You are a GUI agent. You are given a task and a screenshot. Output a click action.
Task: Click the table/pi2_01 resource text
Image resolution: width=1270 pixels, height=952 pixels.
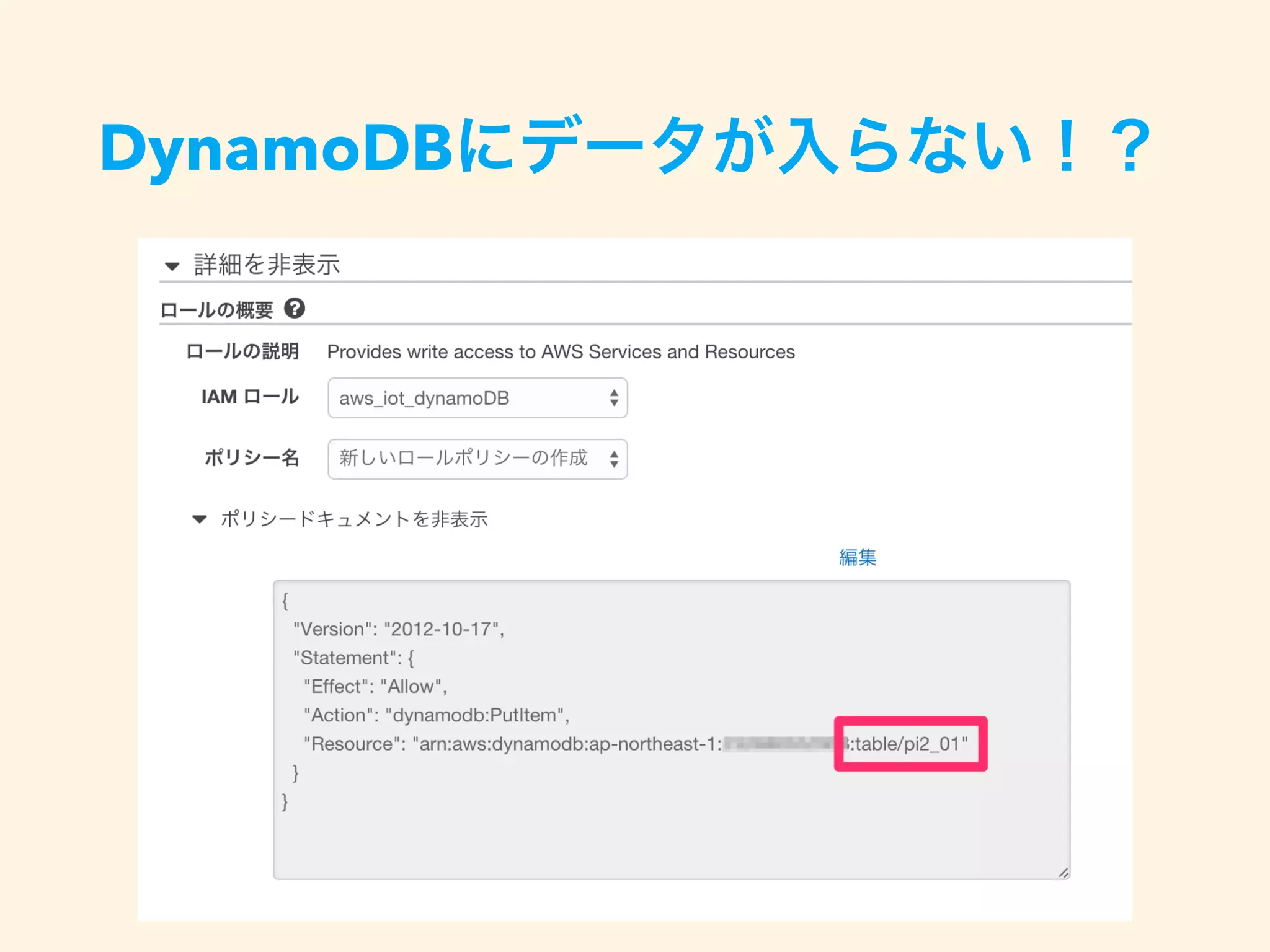(910, 744)
